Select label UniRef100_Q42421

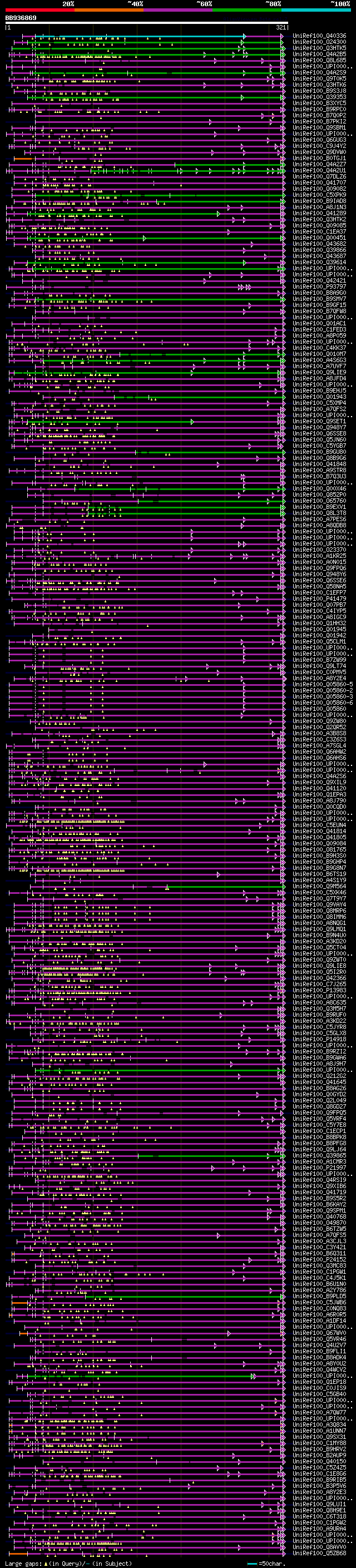pos(319,280)
